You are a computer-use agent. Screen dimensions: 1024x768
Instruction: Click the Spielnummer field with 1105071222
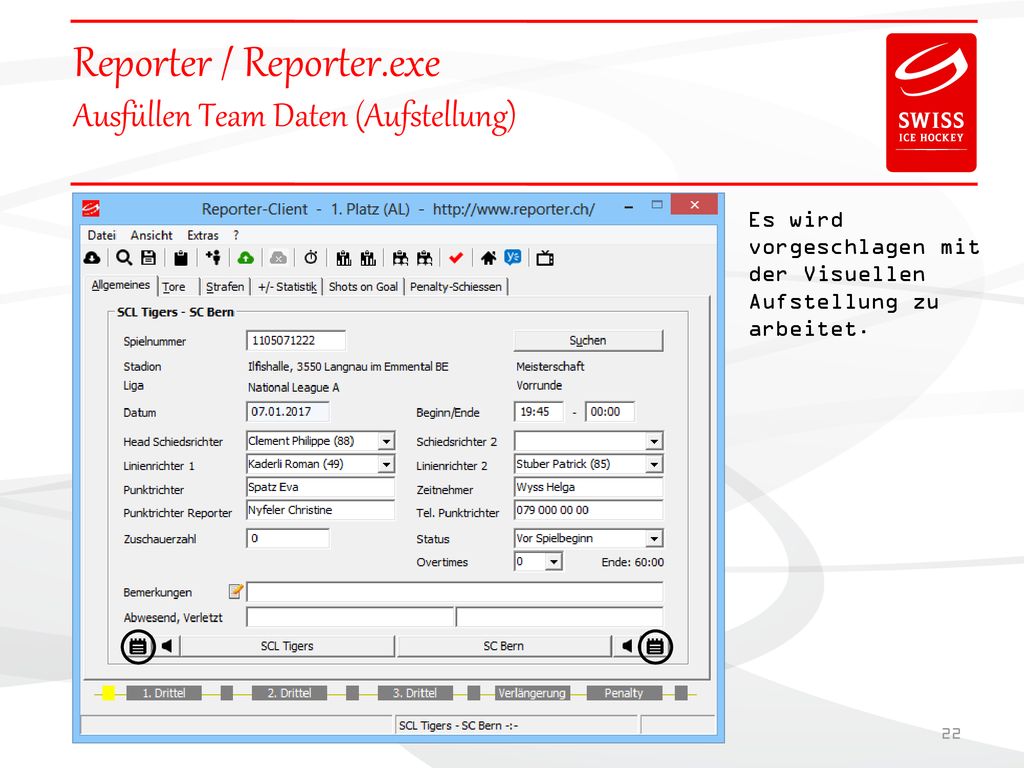click(296, 340)
